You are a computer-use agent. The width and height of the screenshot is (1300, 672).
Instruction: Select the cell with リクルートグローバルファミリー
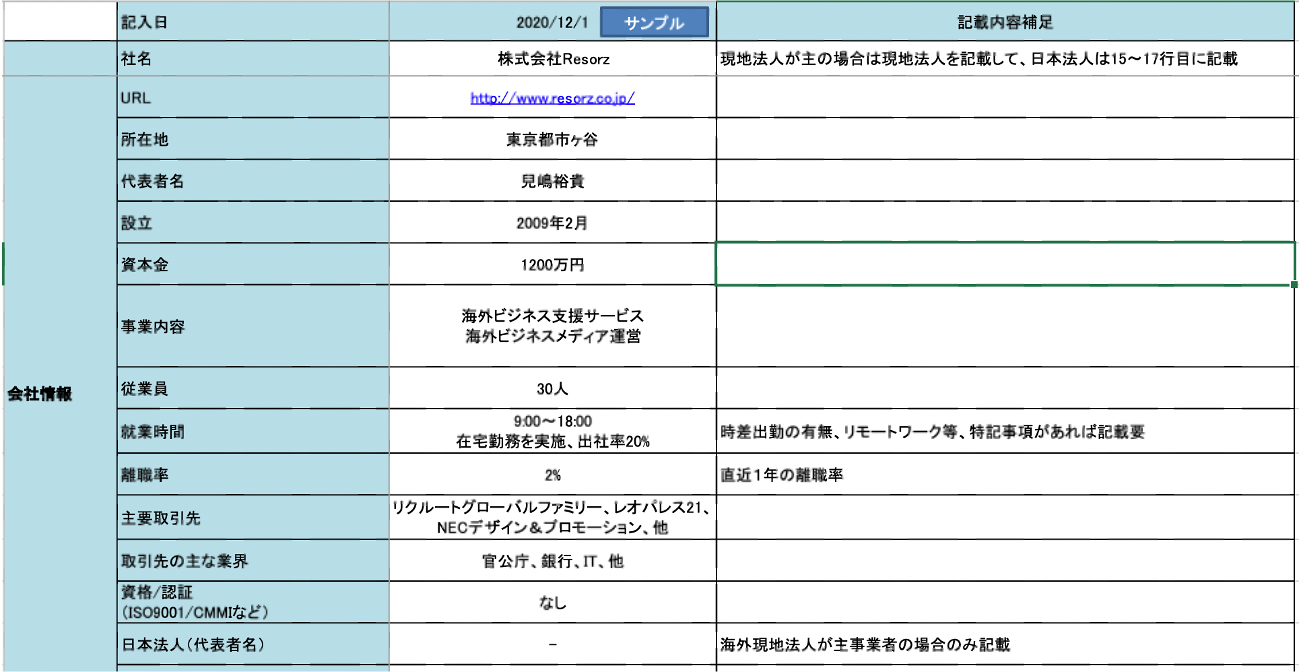[x=553, y=518]
